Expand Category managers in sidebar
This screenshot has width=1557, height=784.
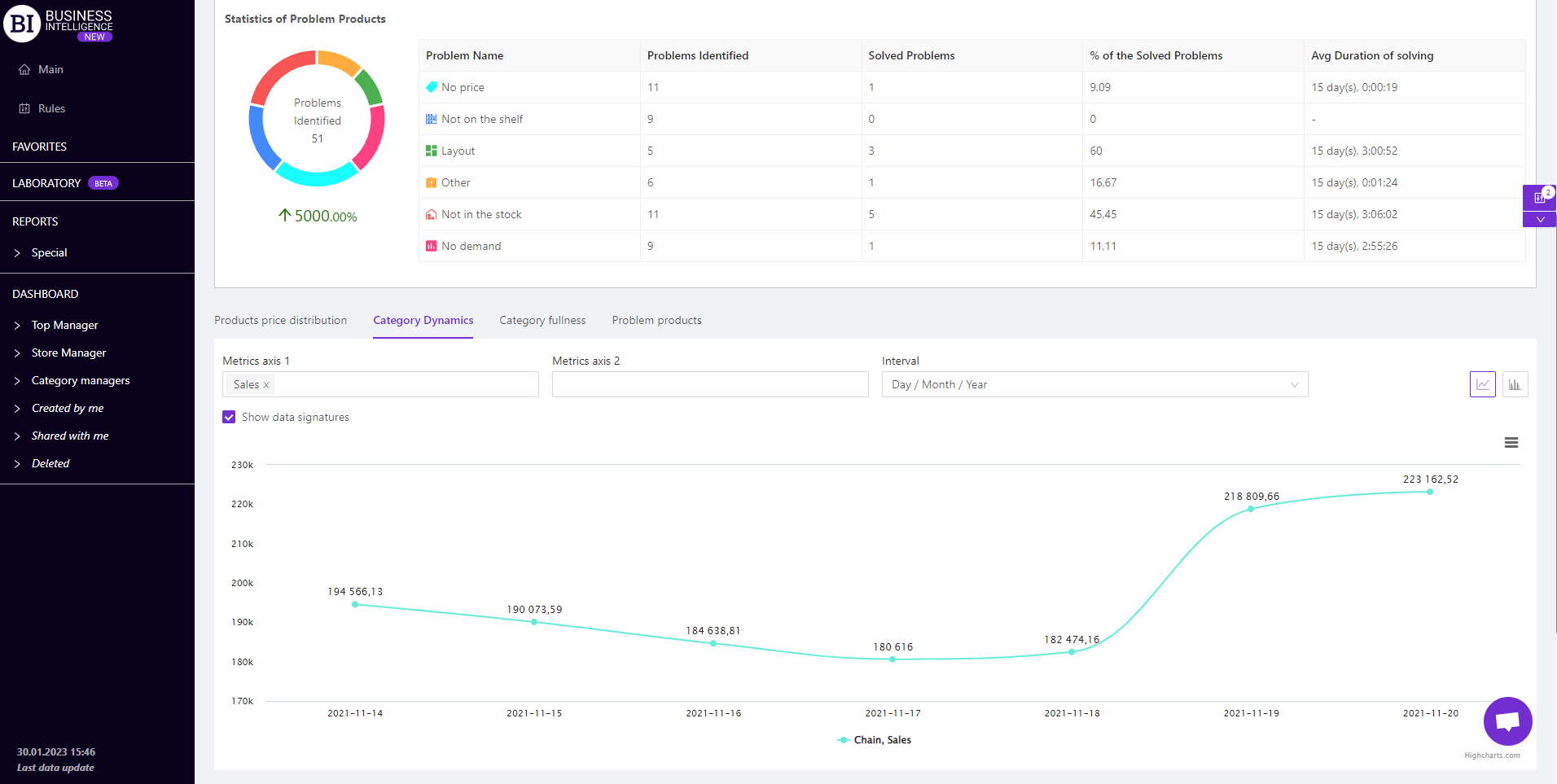click(80, 380)
